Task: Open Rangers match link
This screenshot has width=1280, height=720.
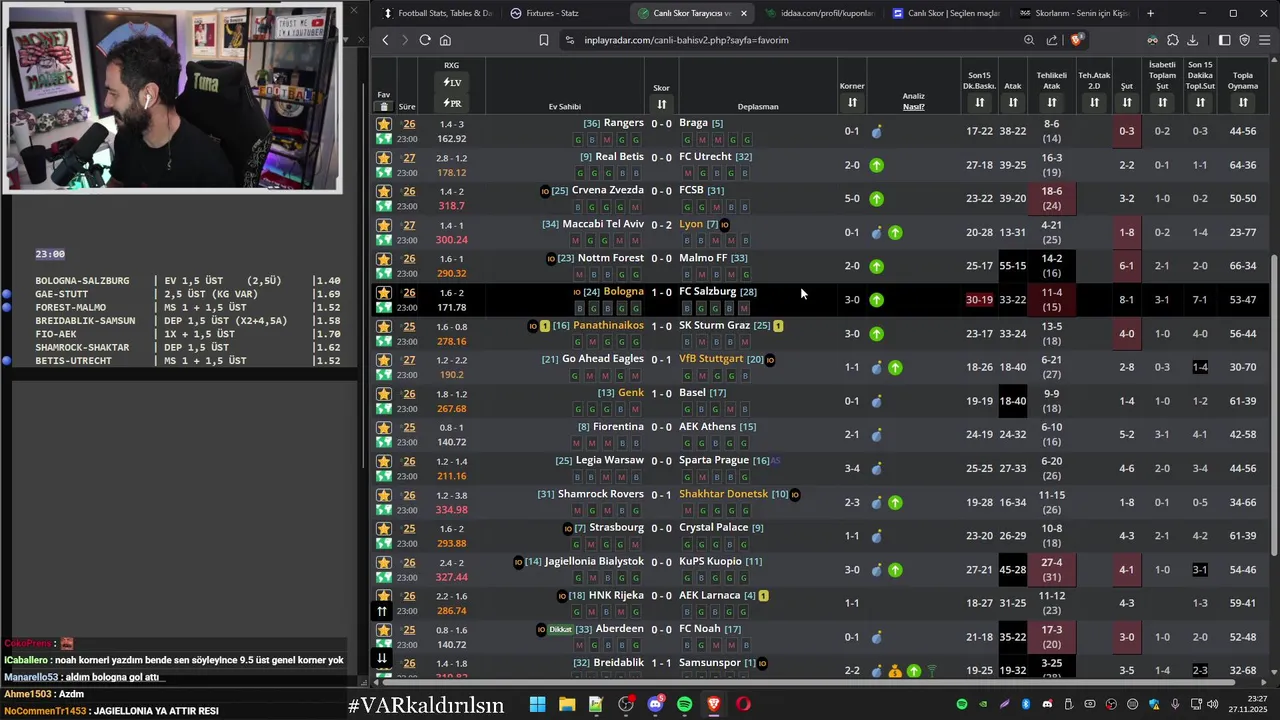Action: tap(624, 123)
